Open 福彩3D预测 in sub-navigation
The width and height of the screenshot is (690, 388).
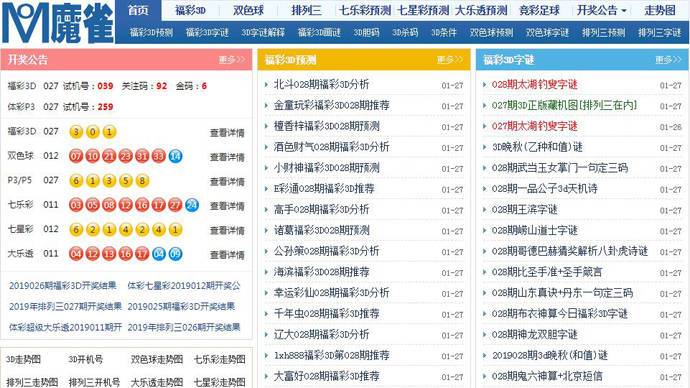click(151, 33)
